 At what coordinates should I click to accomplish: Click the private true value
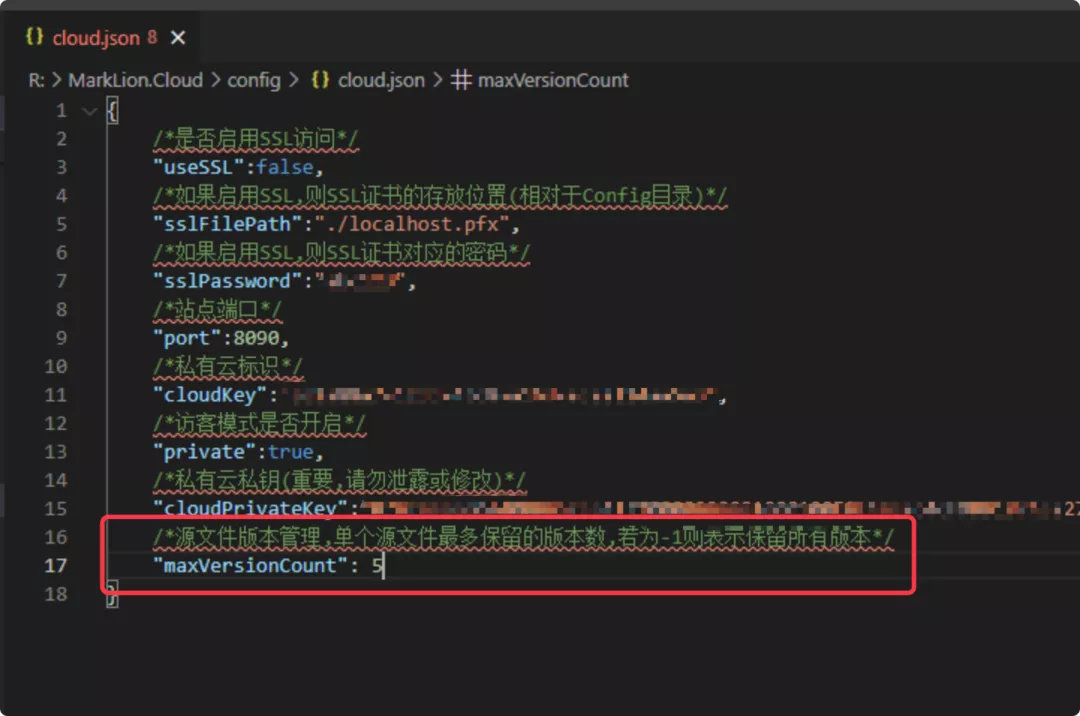click(290, 452)
